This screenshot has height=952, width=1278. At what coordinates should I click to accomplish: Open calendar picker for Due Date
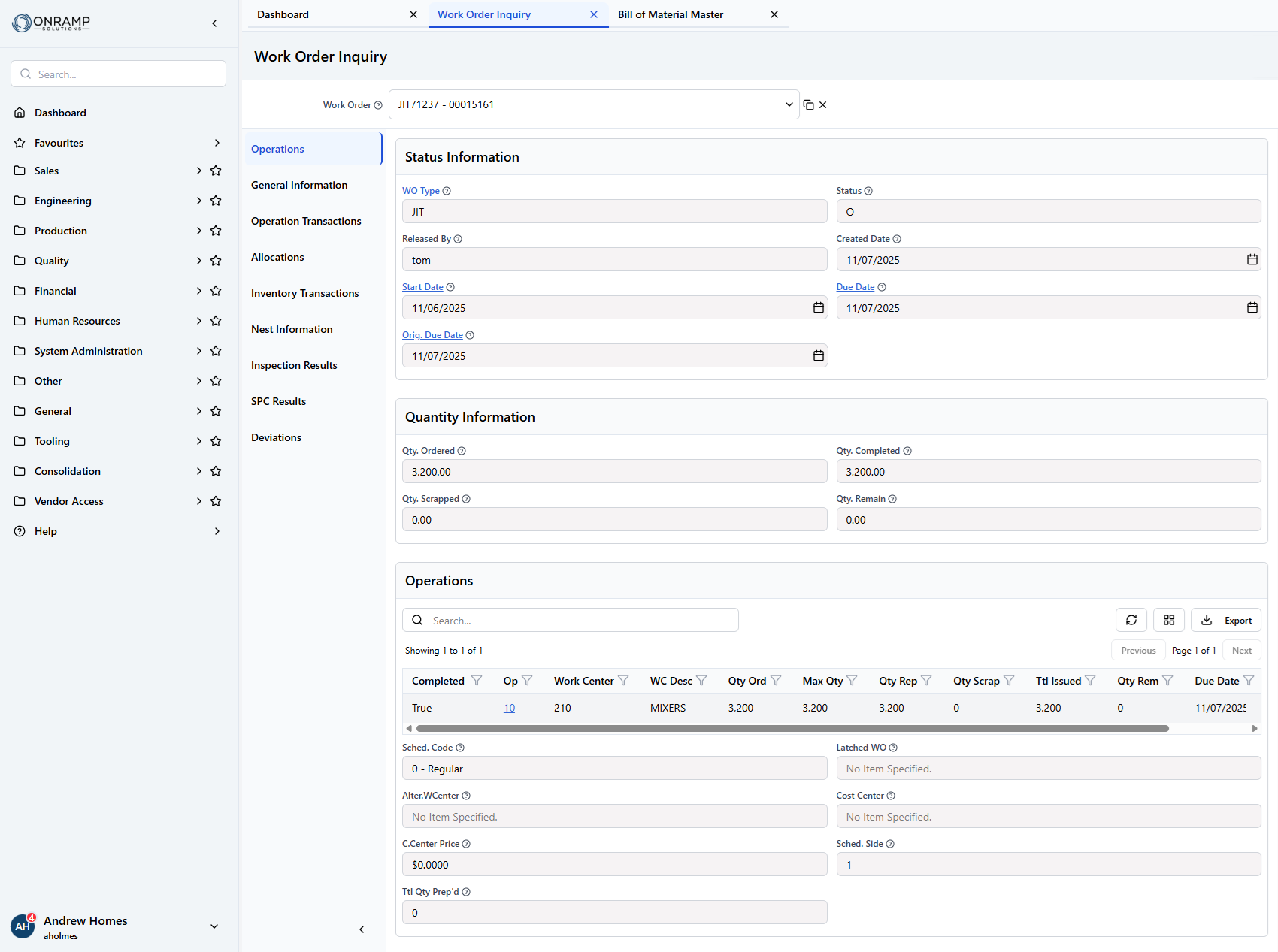coord(1252,308)
